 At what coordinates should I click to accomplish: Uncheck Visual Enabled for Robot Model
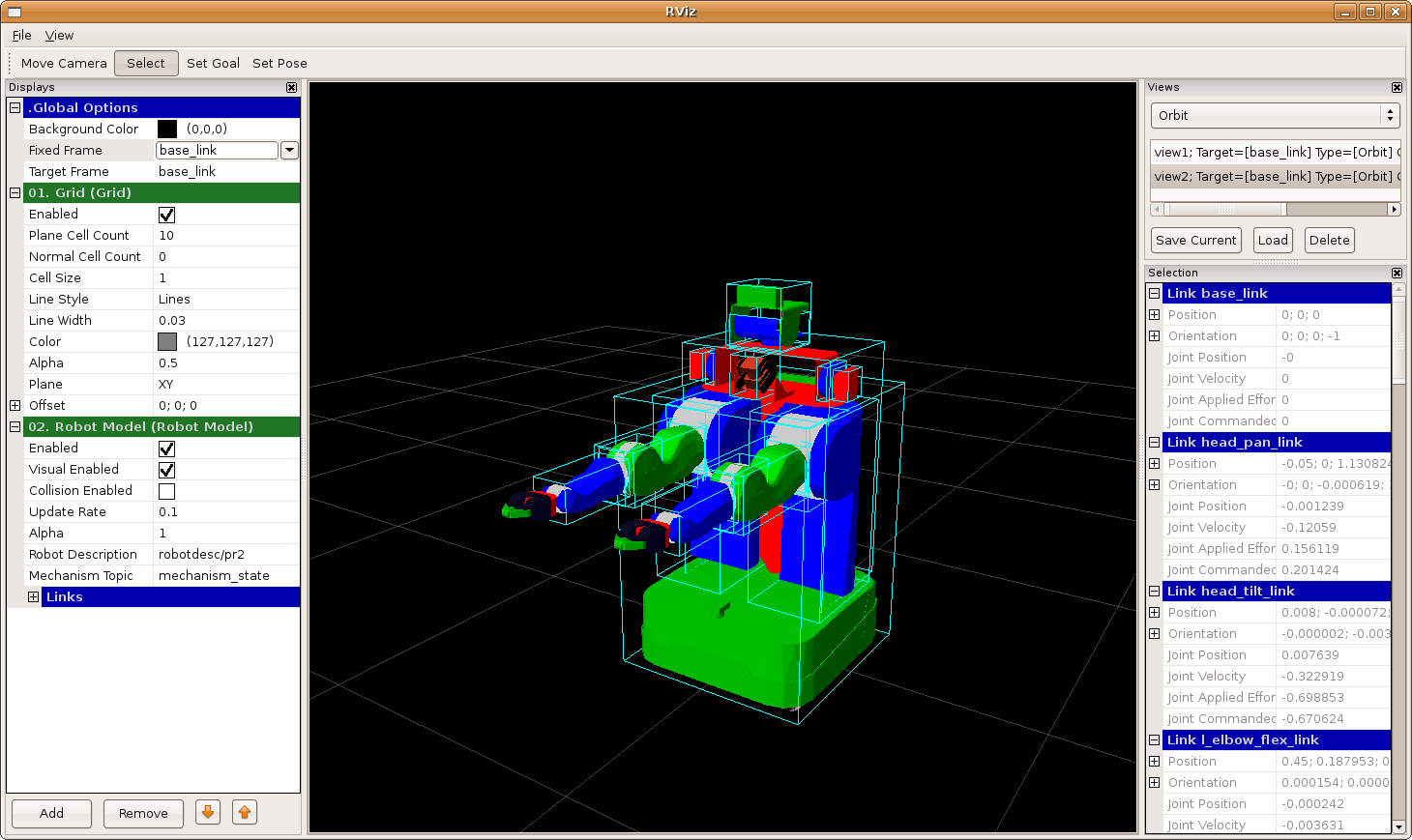166,470
